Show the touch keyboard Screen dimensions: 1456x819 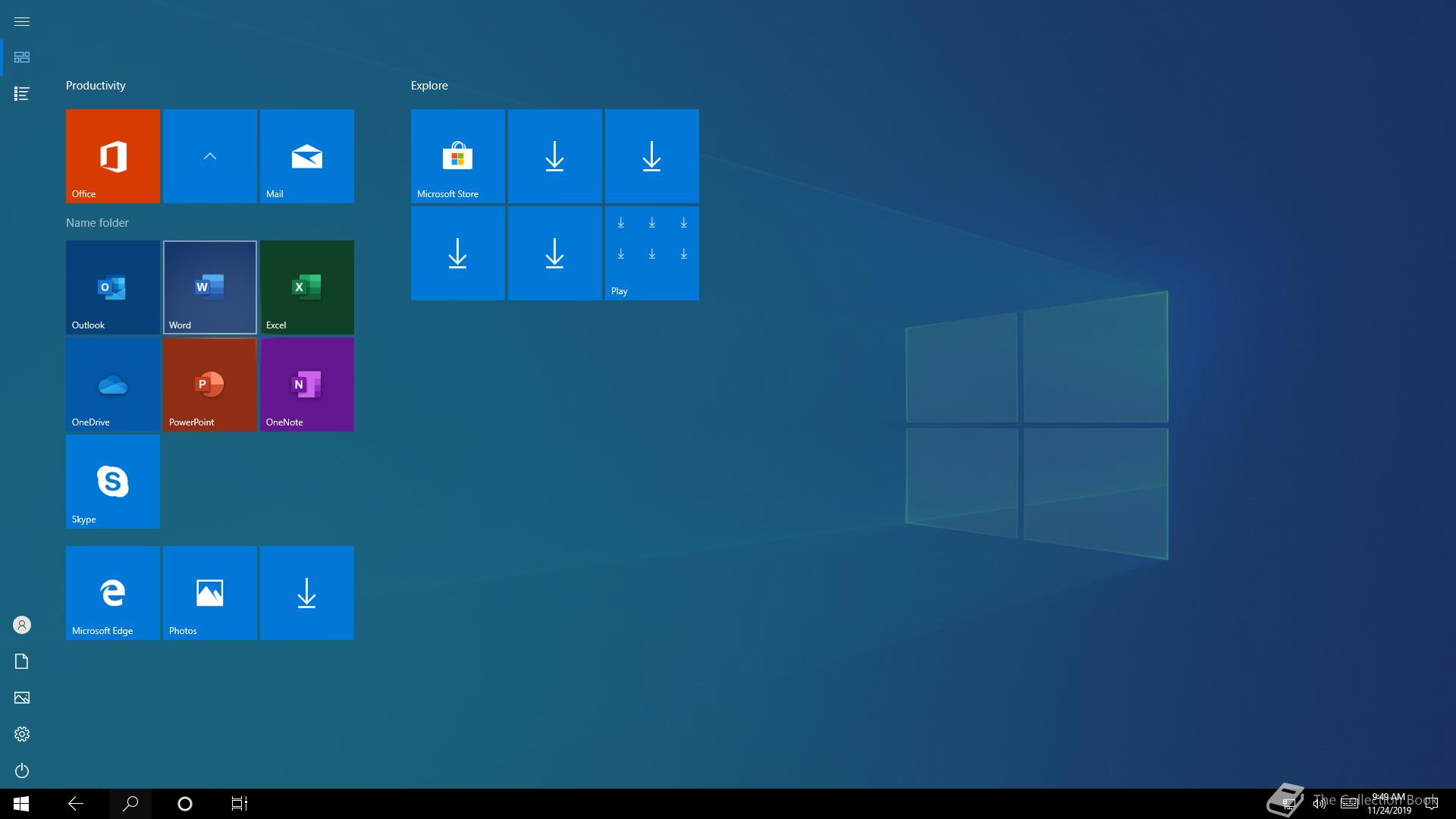tap(1349, 804)
